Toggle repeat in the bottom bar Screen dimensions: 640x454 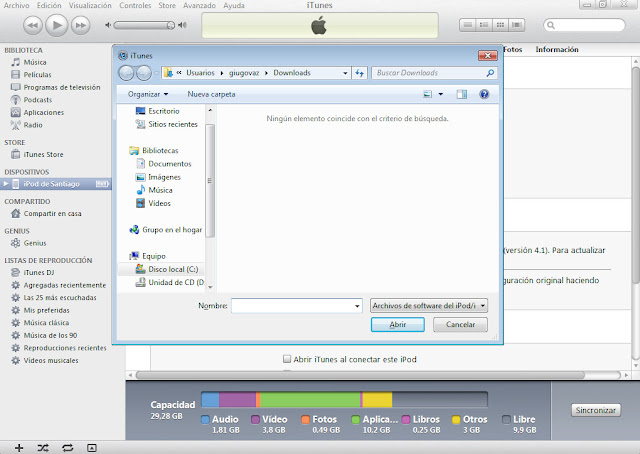[x=68, y=448]
